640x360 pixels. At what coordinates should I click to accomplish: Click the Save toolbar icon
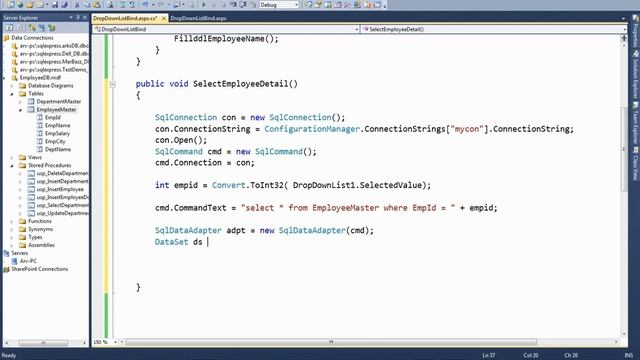point(55,5)
